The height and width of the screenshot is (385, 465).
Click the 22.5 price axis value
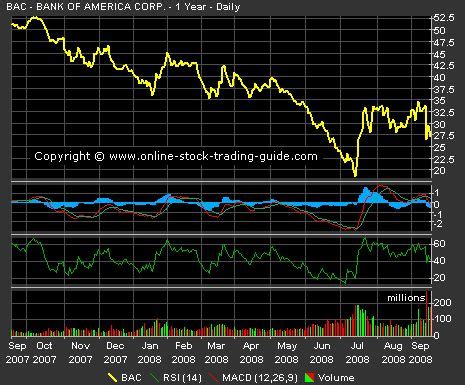[444, 159]
